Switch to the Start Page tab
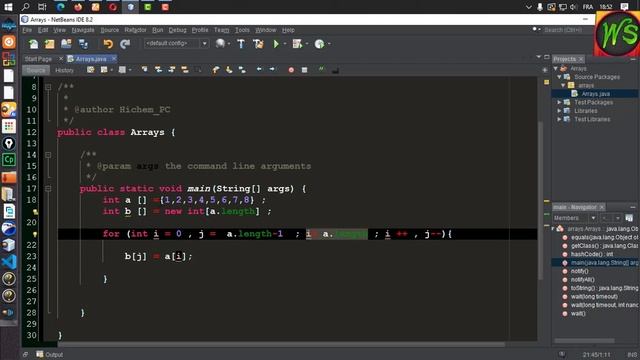Screen dimensions: 640x360 point(38,59)
